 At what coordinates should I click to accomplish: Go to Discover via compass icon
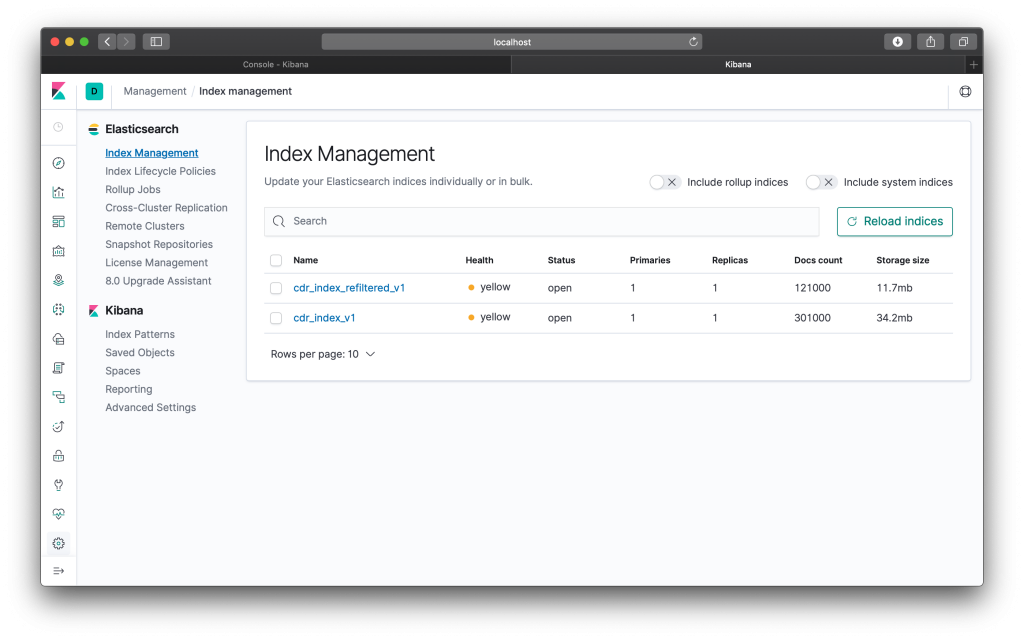click(59, 163)
